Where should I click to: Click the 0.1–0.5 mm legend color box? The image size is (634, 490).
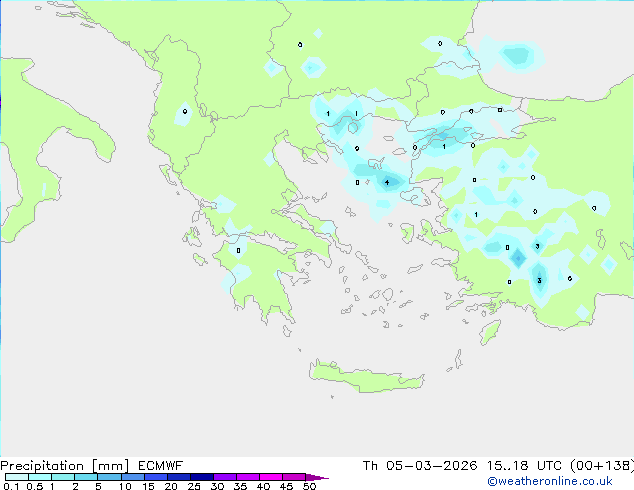[x=17, y=477]
